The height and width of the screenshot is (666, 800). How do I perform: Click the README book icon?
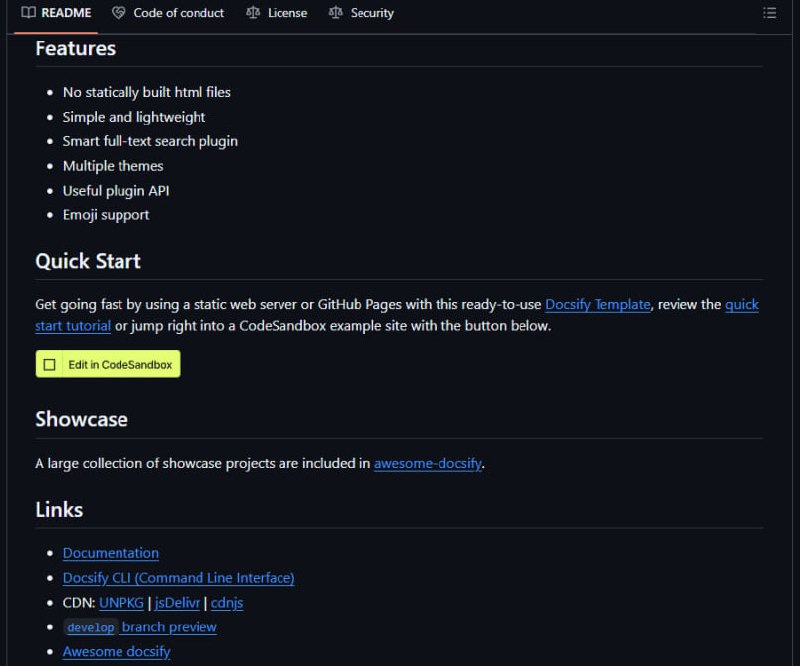[29, 13]
